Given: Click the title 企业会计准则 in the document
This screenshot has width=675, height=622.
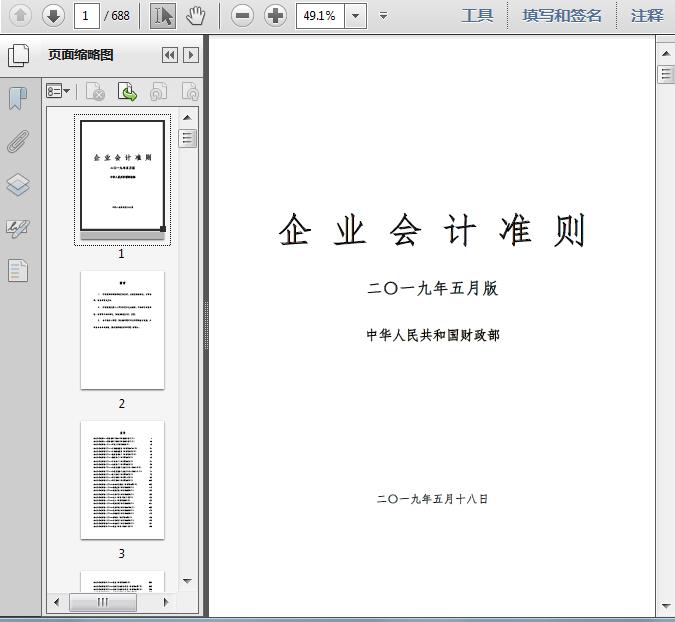Looking at the screenshot, I should click(432, 230).
